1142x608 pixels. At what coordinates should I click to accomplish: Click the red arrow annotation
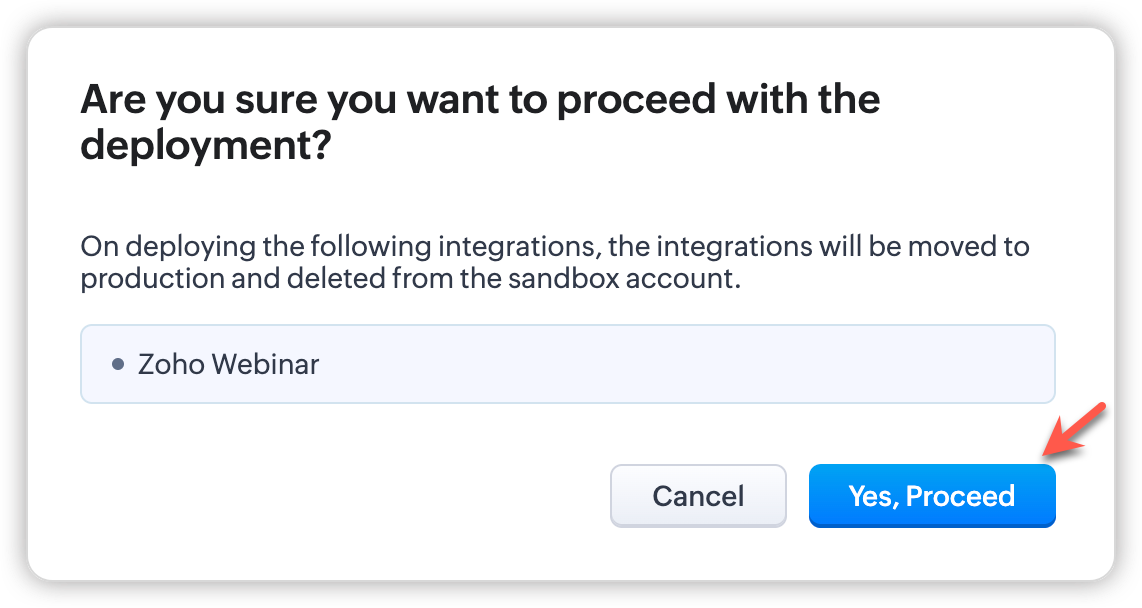pyautogui.click(x=1072, y=430)
